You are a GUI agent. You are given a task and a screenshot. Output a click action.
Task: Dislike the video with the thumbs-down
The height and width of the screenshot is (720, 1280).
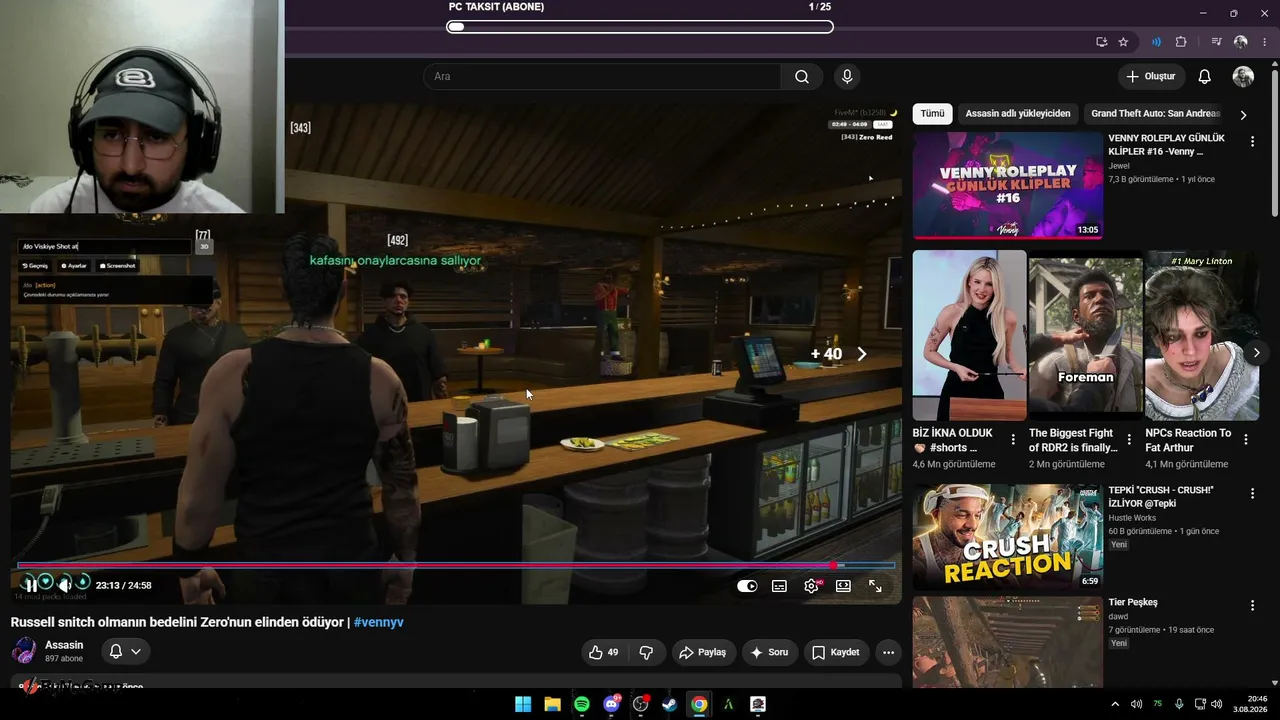646,652
